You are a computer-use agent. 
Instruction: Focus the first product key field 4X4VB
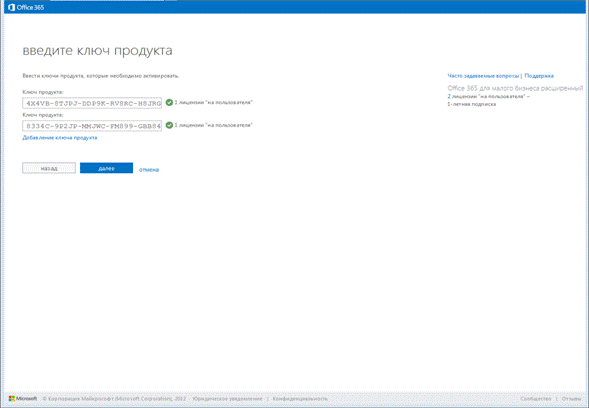coord(92,103)
